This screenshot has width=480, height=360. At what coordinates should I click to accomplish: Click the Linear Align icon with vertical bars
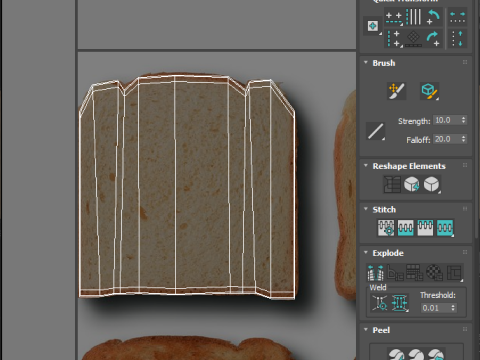coord(414,17)
